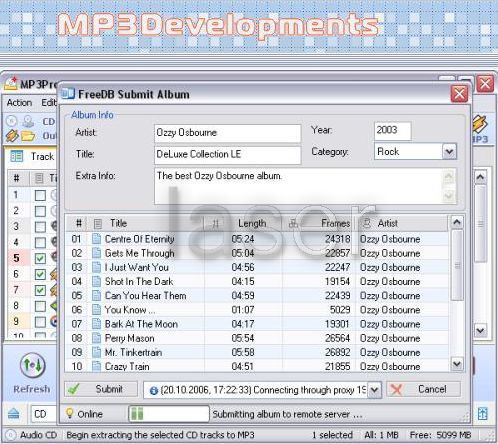Image resolution: width=498 pixels, height=444 pixels.
Task: Click the submission progress bar
Action: 169,414
